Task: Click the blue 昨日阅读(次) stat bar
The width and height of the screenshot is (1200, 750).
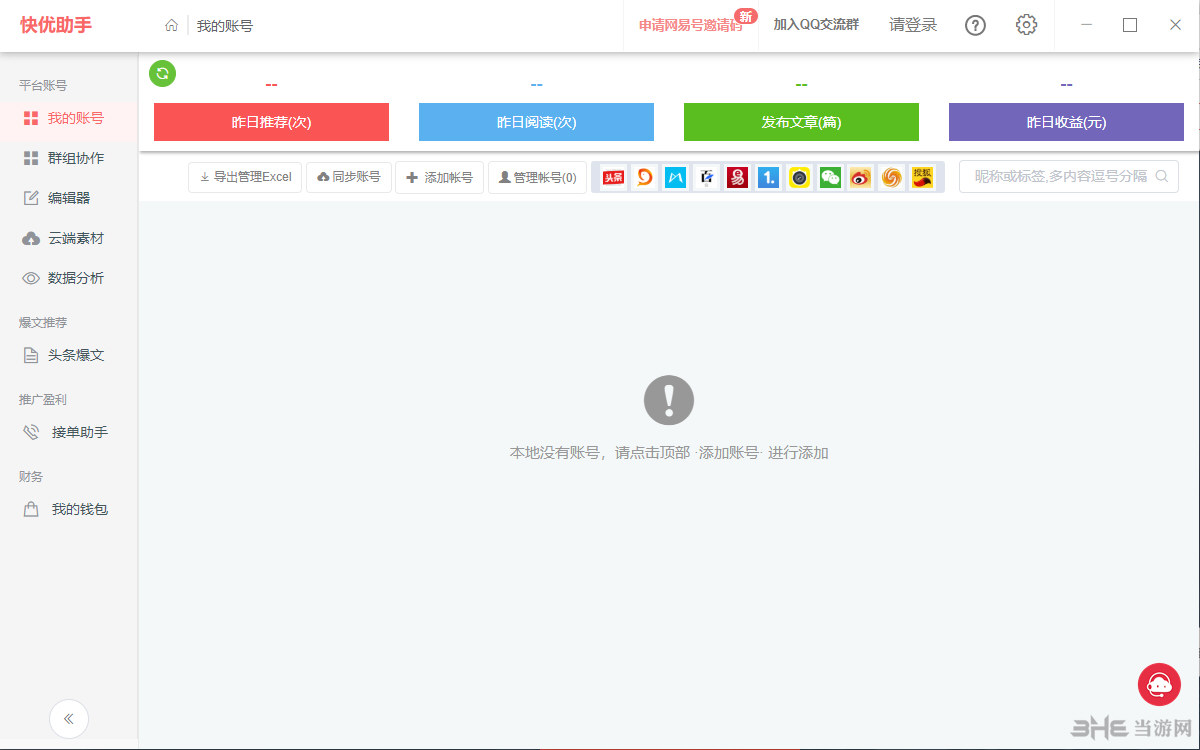Action: (536, 122)
